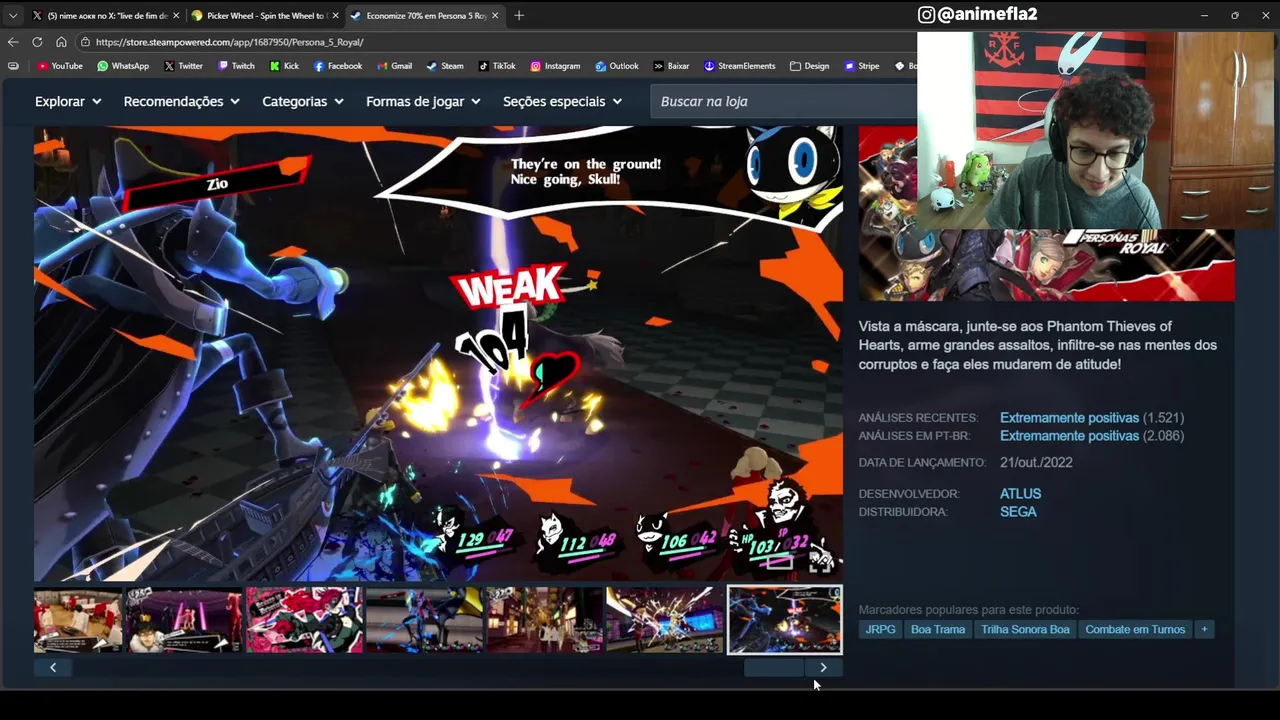Open PT-BR reviews 'Extremamente positivas' (2.086)
Screen dimensions: 1280x720
(x=1069, y=436)
